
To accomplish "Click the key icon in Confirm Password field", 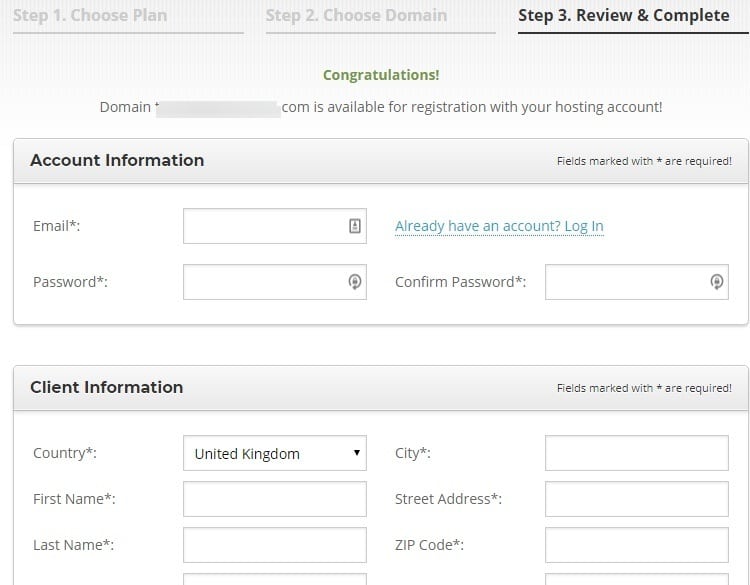I will coord(716,282).
